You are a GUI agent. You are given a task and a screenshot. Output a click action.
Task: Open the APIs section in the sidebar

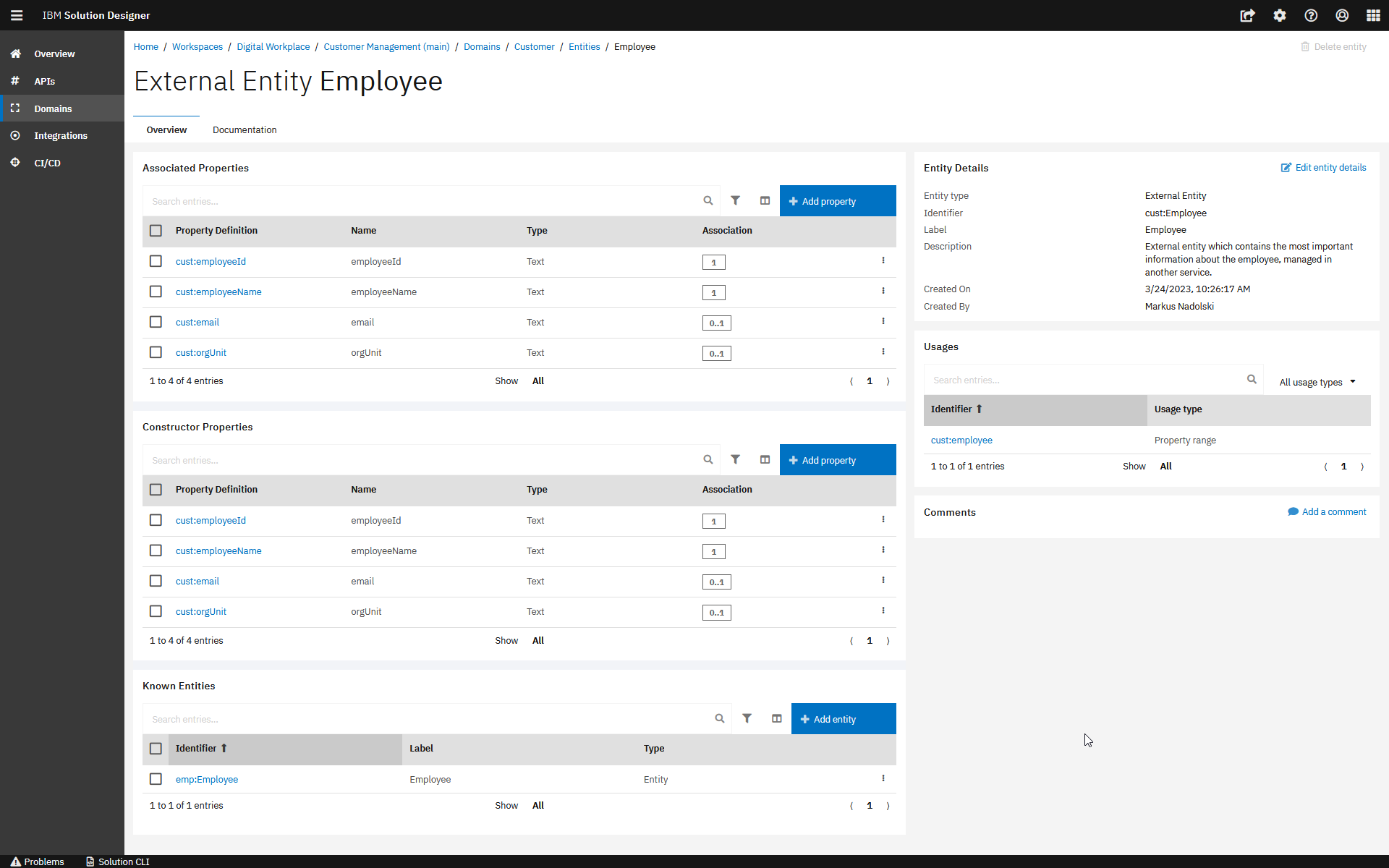[x=44, y=81]
